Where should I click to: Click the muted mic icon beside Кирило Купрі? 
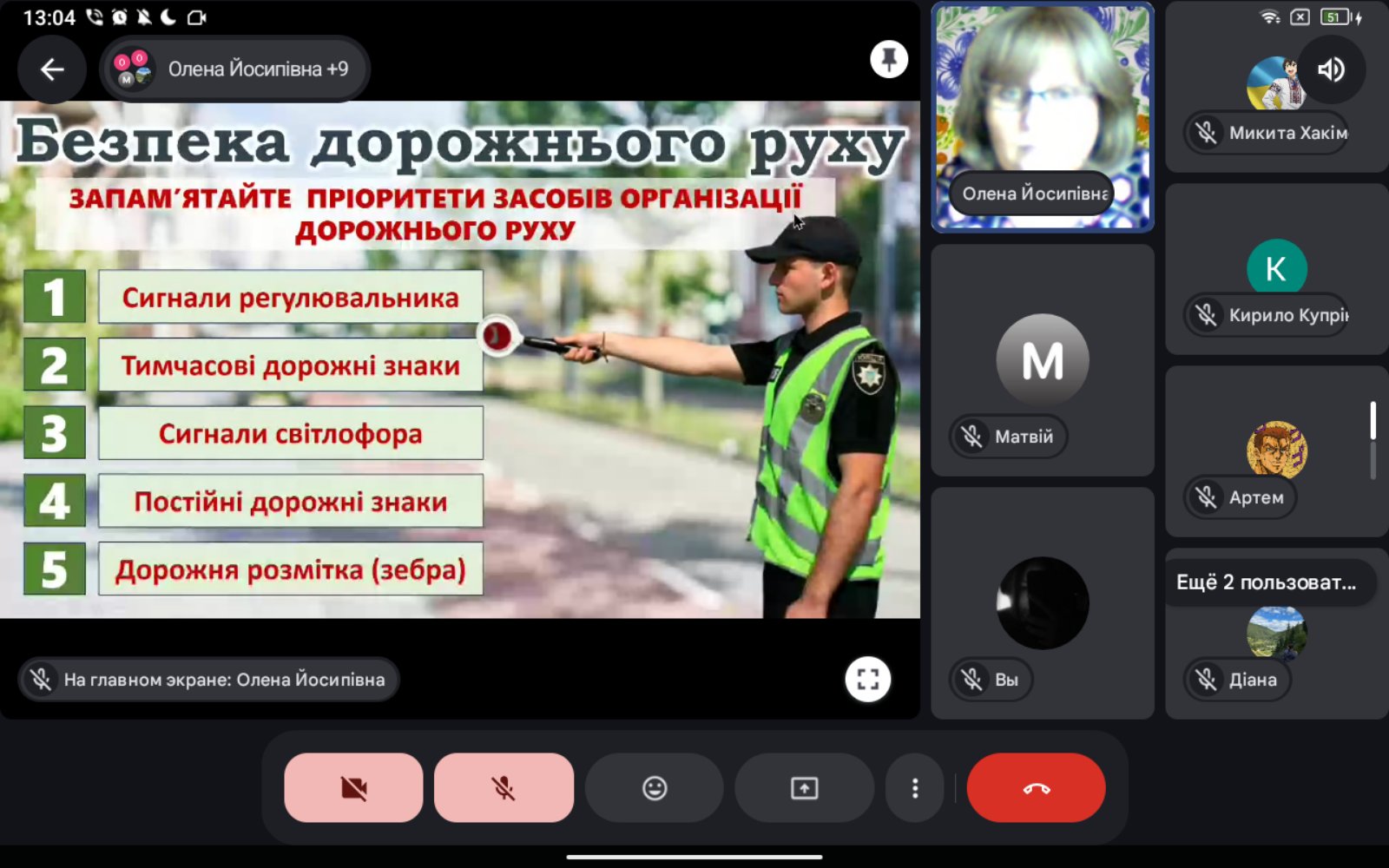coord(1206,314)
